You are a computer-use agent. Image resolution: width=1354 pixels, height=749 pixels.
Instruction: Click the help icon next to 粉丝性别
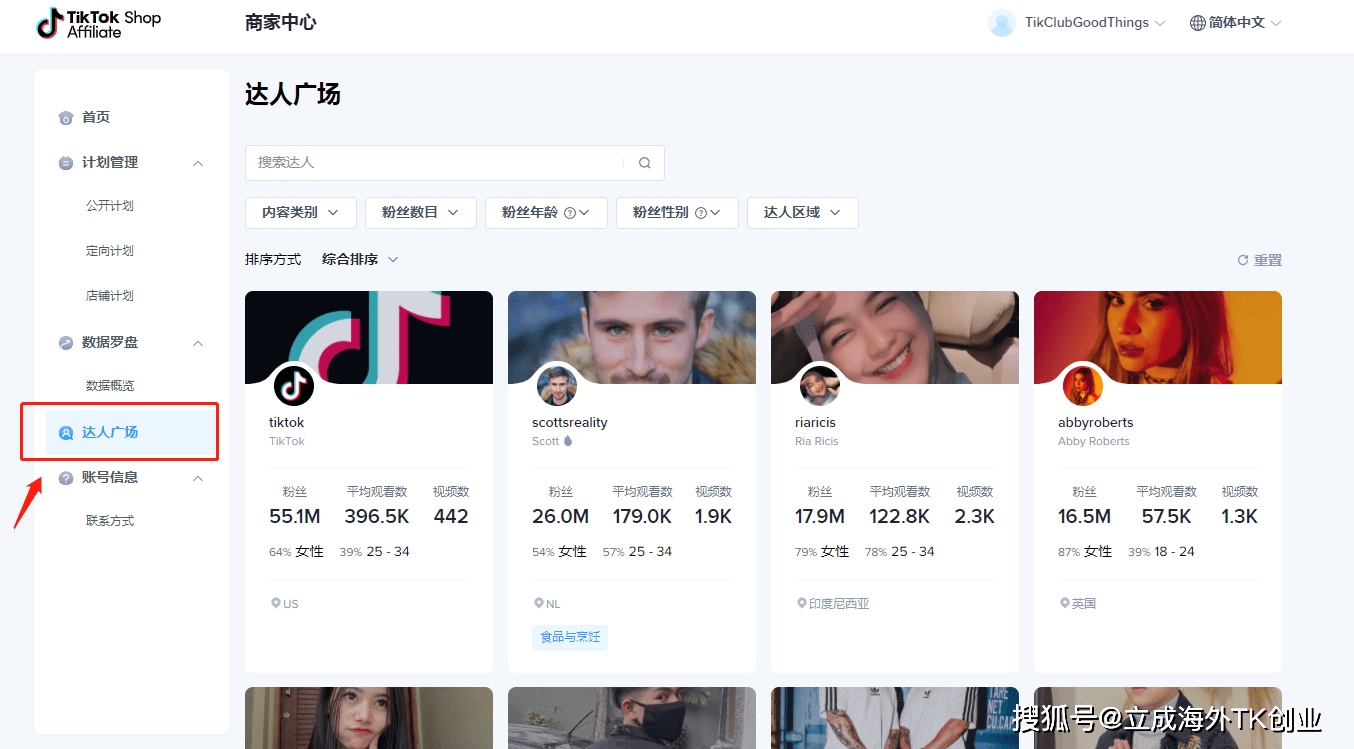tap(701, 213)
